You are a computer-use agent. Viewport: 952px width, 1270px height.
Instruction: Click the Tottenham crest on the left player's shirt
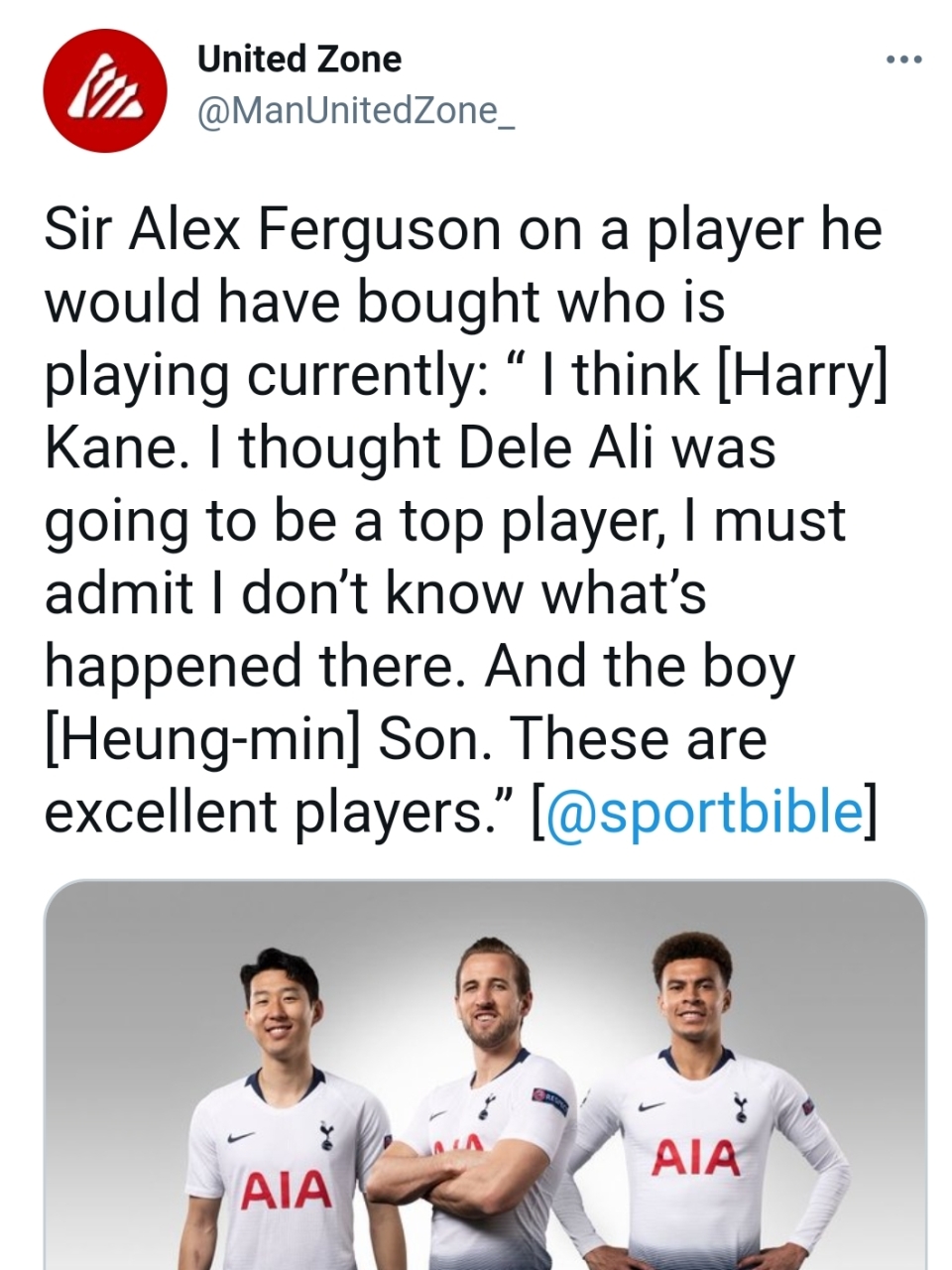pyautogui.click(x=324, y=1136)
